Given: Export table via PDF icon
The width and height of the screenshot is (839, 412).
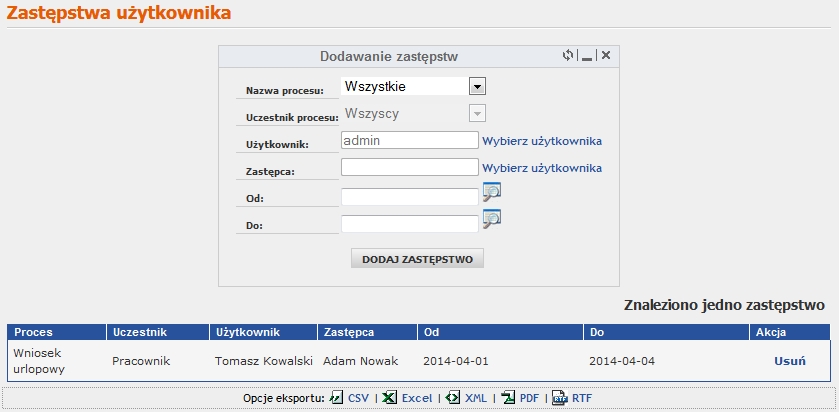Looking at the screenshot, I should (x=508, y=398).
